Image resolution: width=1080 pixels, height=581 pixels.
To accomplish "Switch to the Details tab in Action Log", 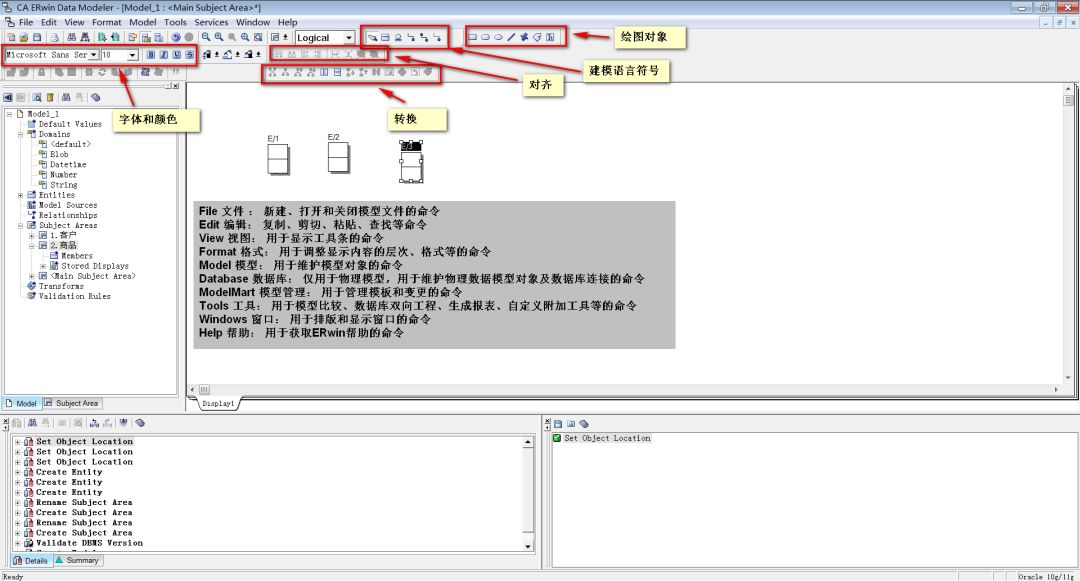I will 31,560.
